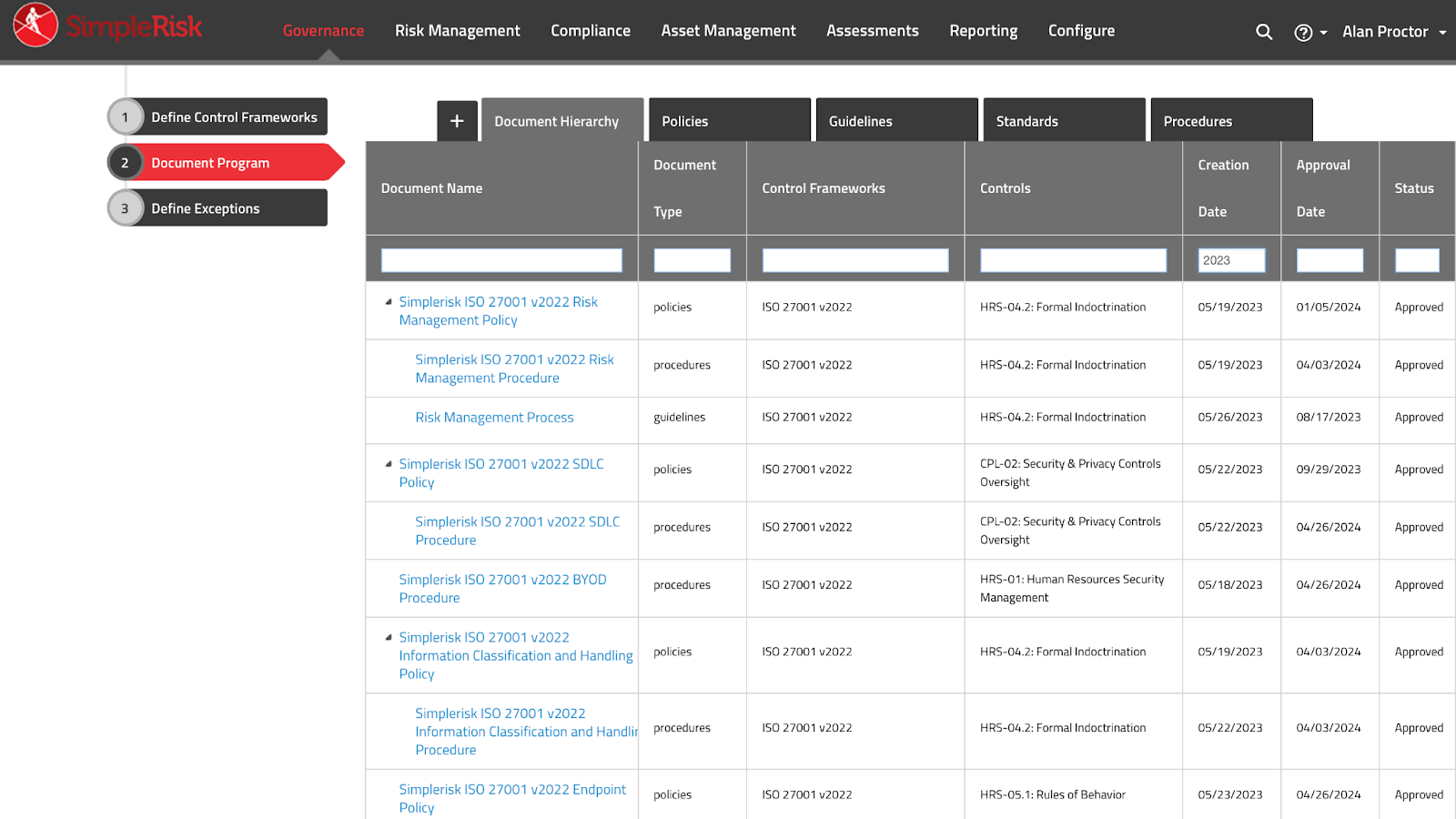1456x819 pixels.
Task: Open Simplerisk ISO 27001 v2022 BYOD Procedure
Action: point(502,589)
